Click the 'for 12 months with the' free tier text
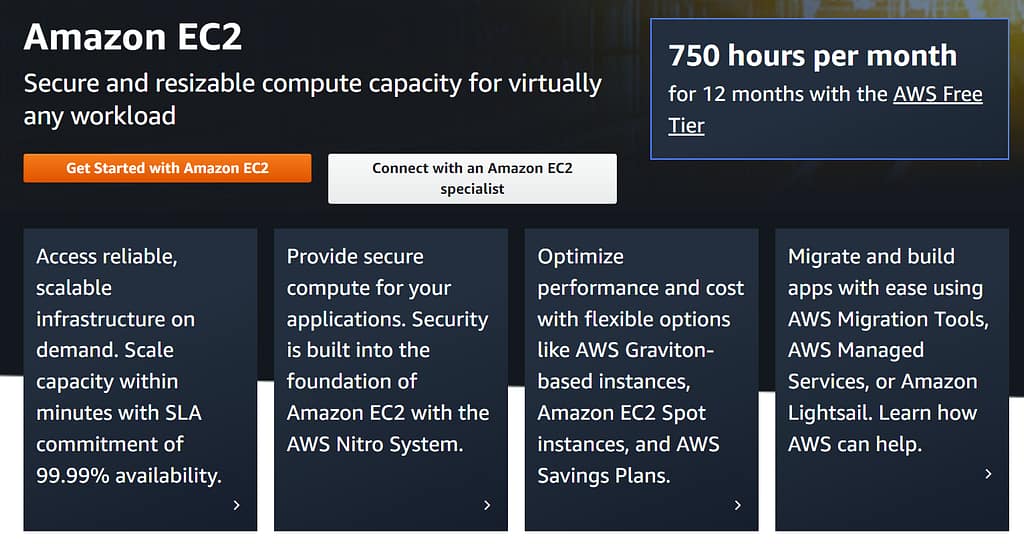This screenshot has width=1024, height=544. pos(778,95)
